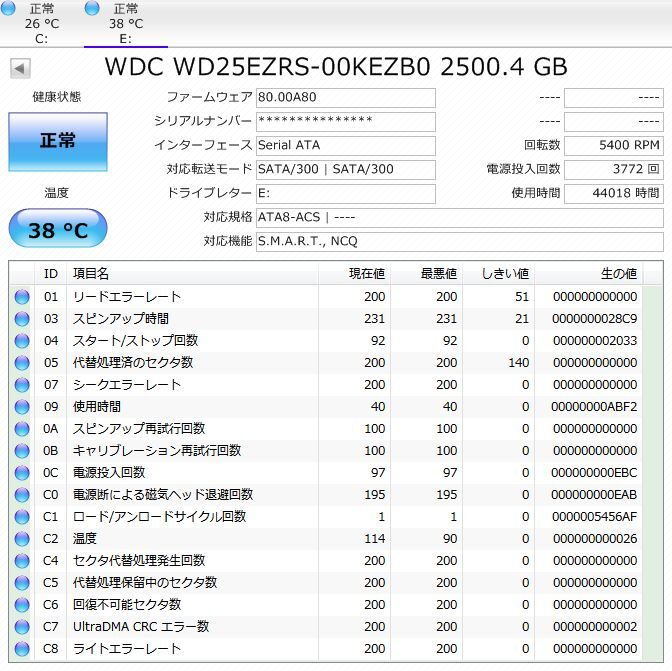Click raw value 000000000EBC
672x671 pixels.
(594, 473)
